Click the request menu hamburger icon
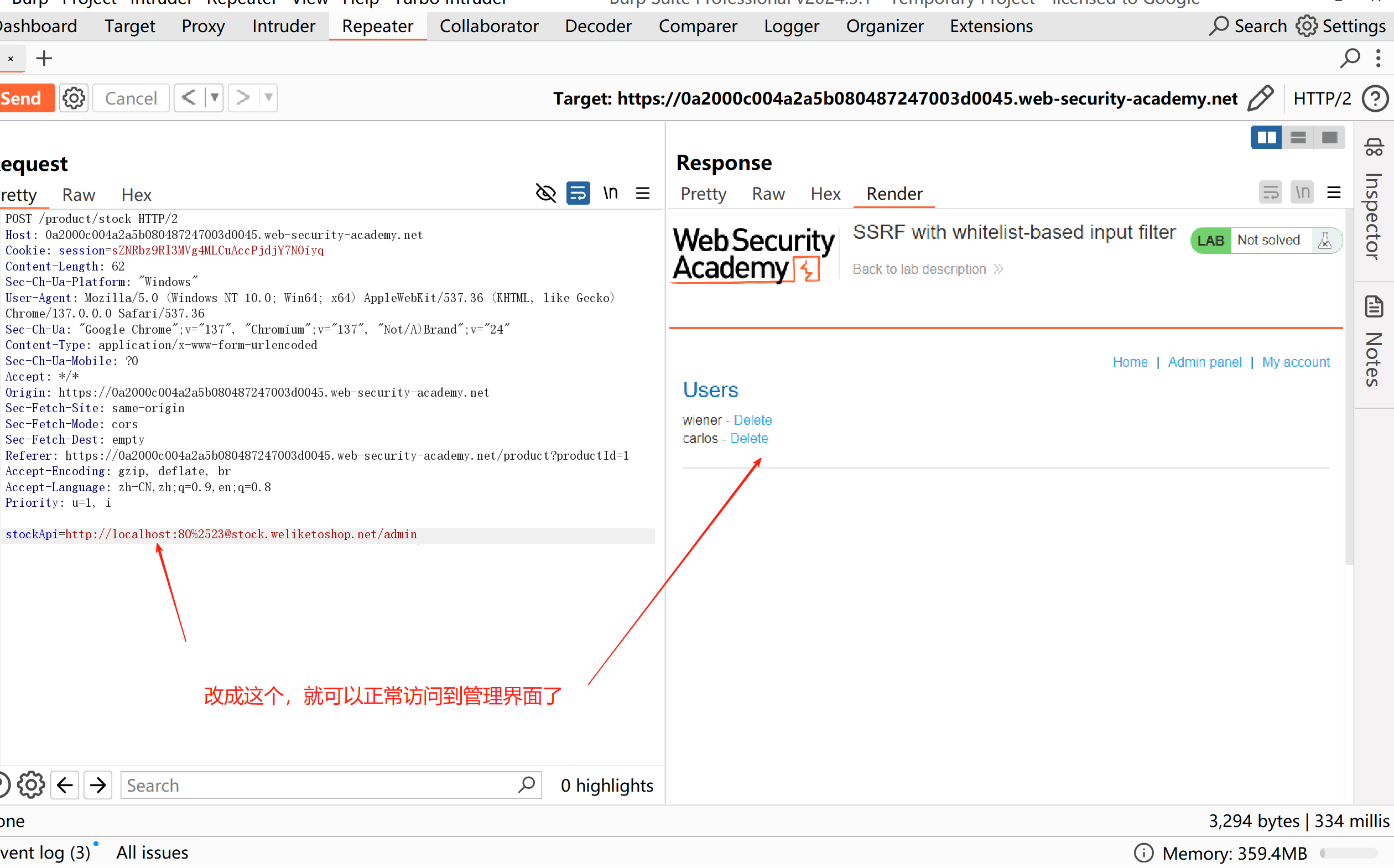This screenshot has width=1394, height=868. (643, 194)
